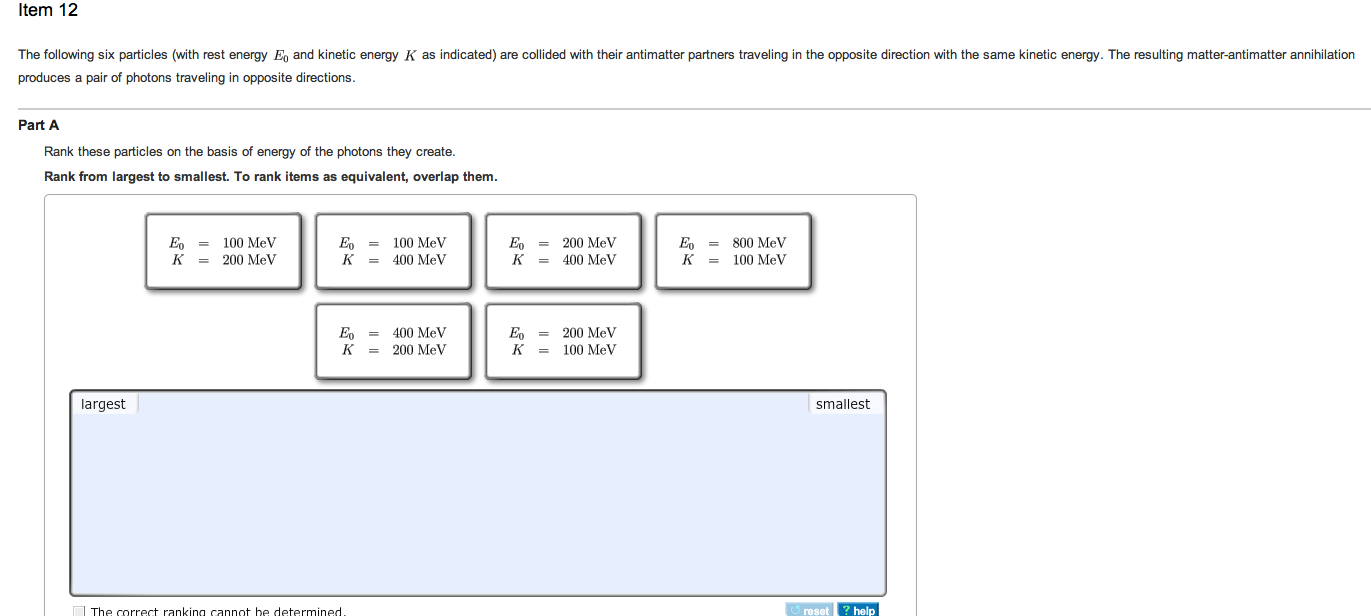Select the card with E0 400 MeV, K 200 MeV
The width and height of the screenshot is (1371, 616).
coord(393,341)
